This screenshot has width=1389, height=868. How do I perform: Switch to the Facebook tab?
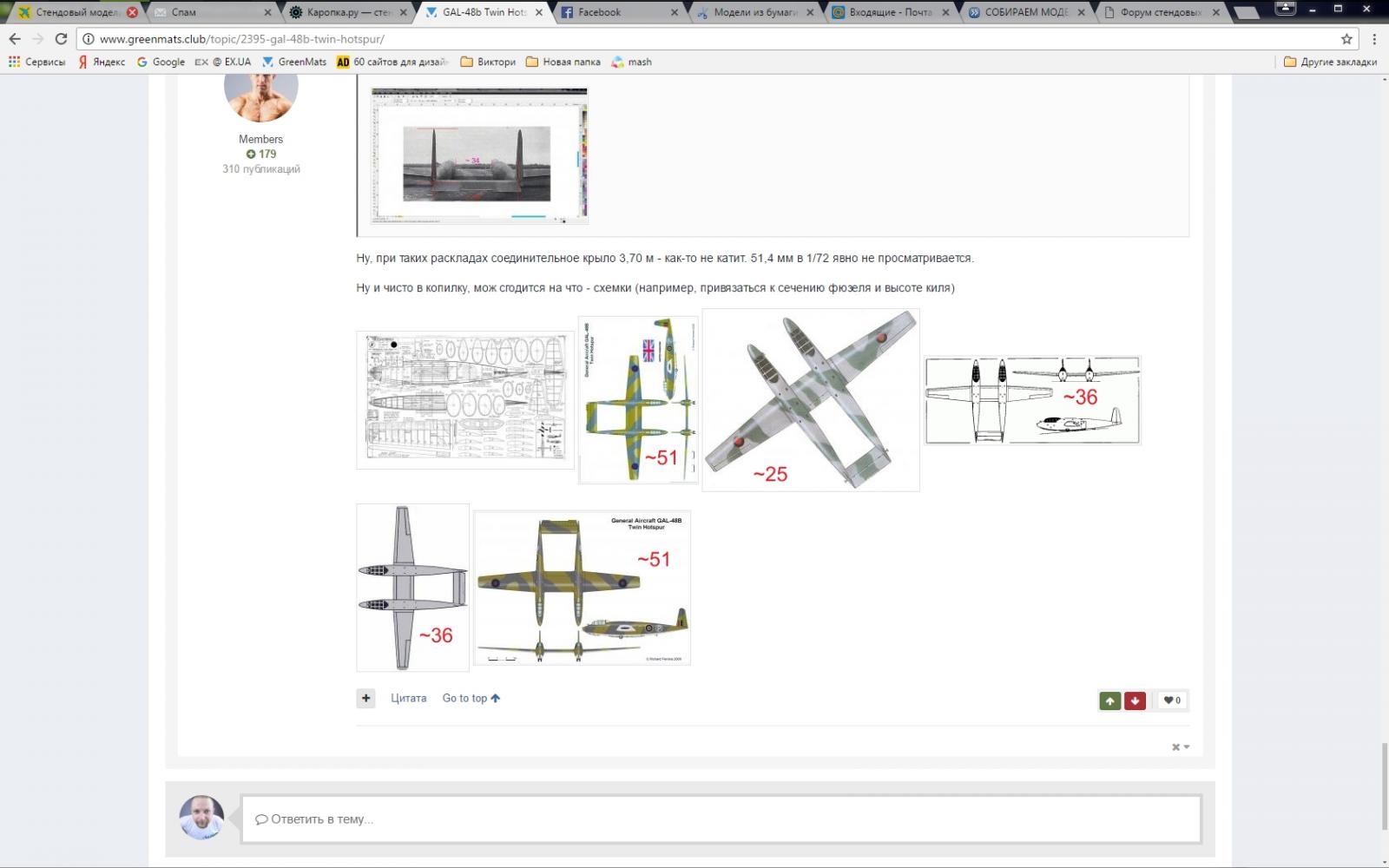[616, 12]
